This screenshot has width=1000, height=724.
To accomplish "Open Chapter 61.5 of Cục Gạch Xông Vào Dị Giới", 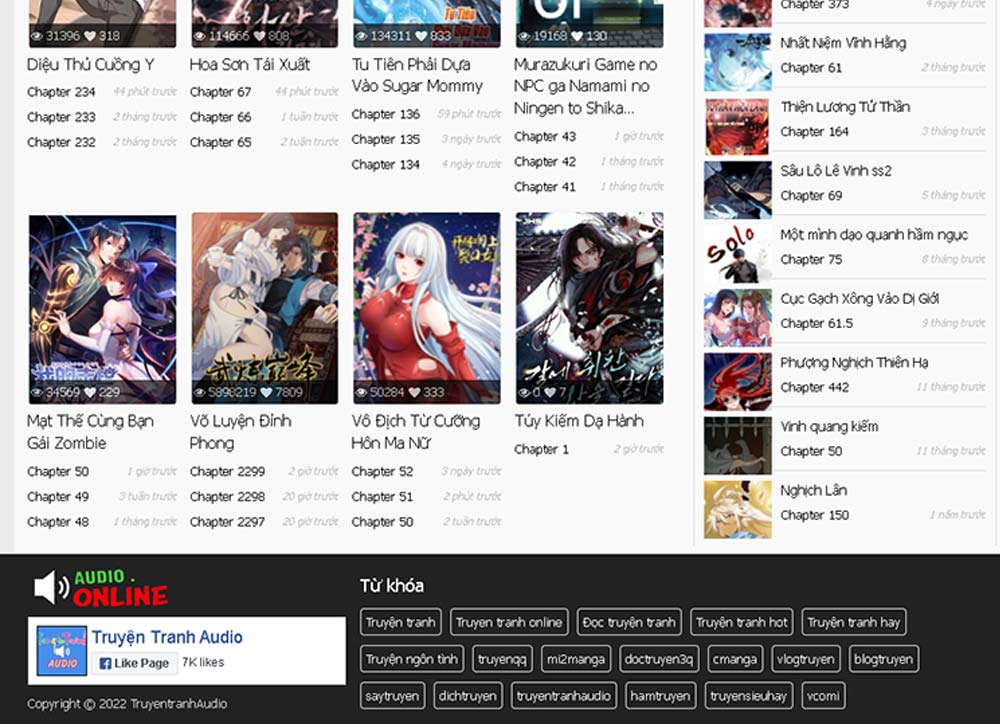I will (816, 323).
